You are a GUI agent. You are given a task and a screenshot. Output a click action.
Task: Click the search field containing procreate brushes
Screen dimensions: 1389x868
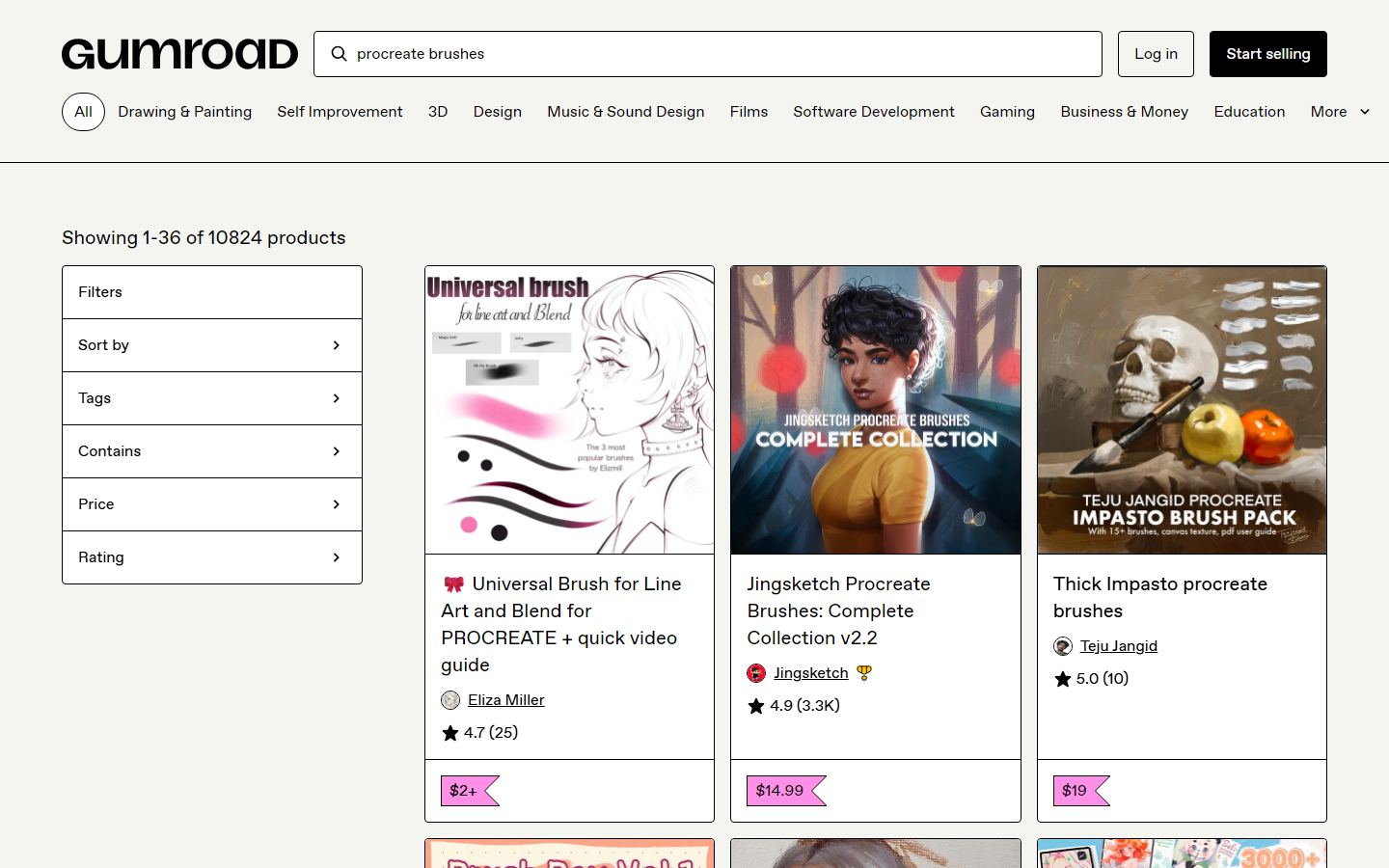click(708, 54)
